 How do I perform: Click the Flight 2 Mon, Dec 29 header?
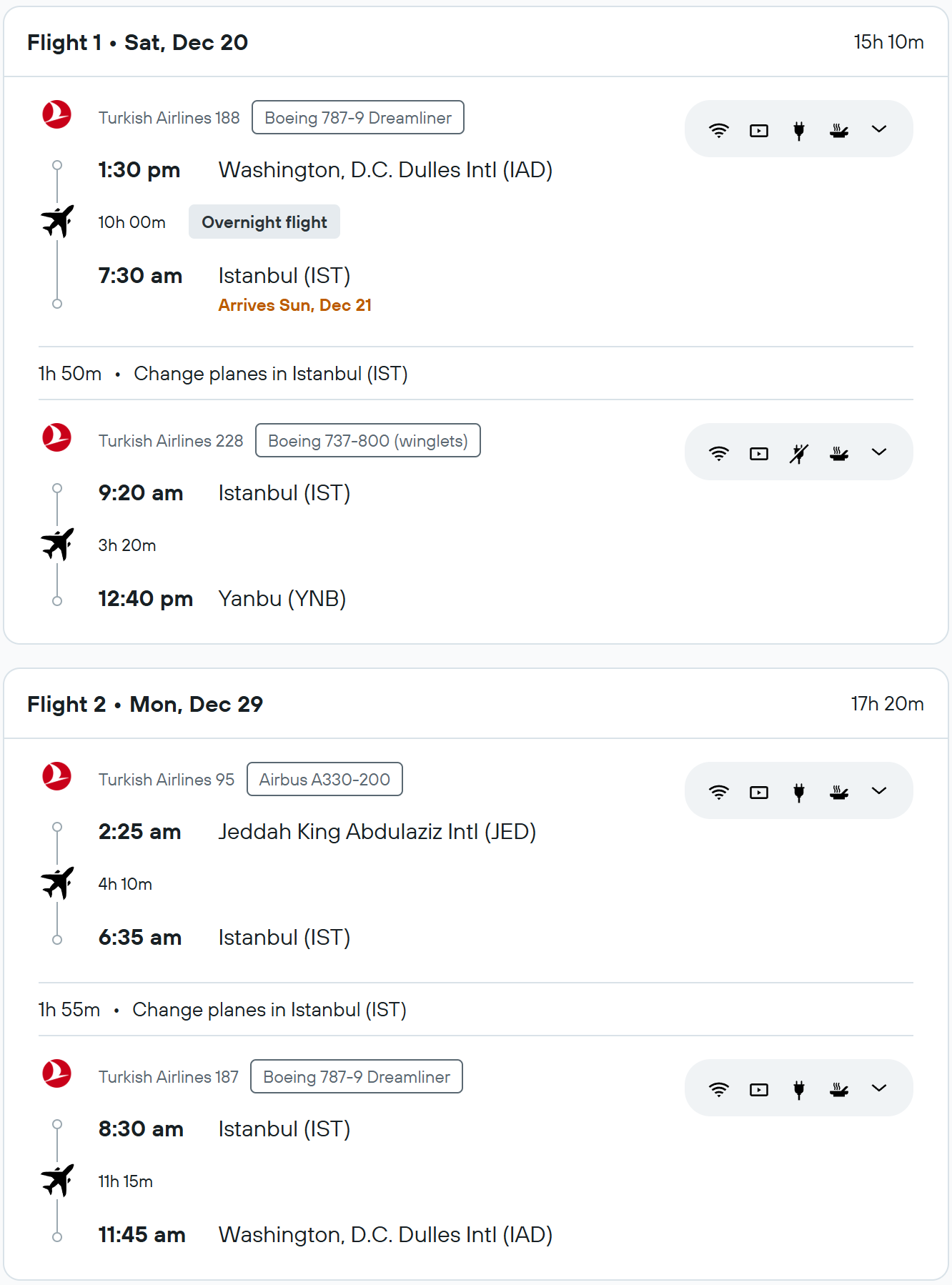click(145, 704)
